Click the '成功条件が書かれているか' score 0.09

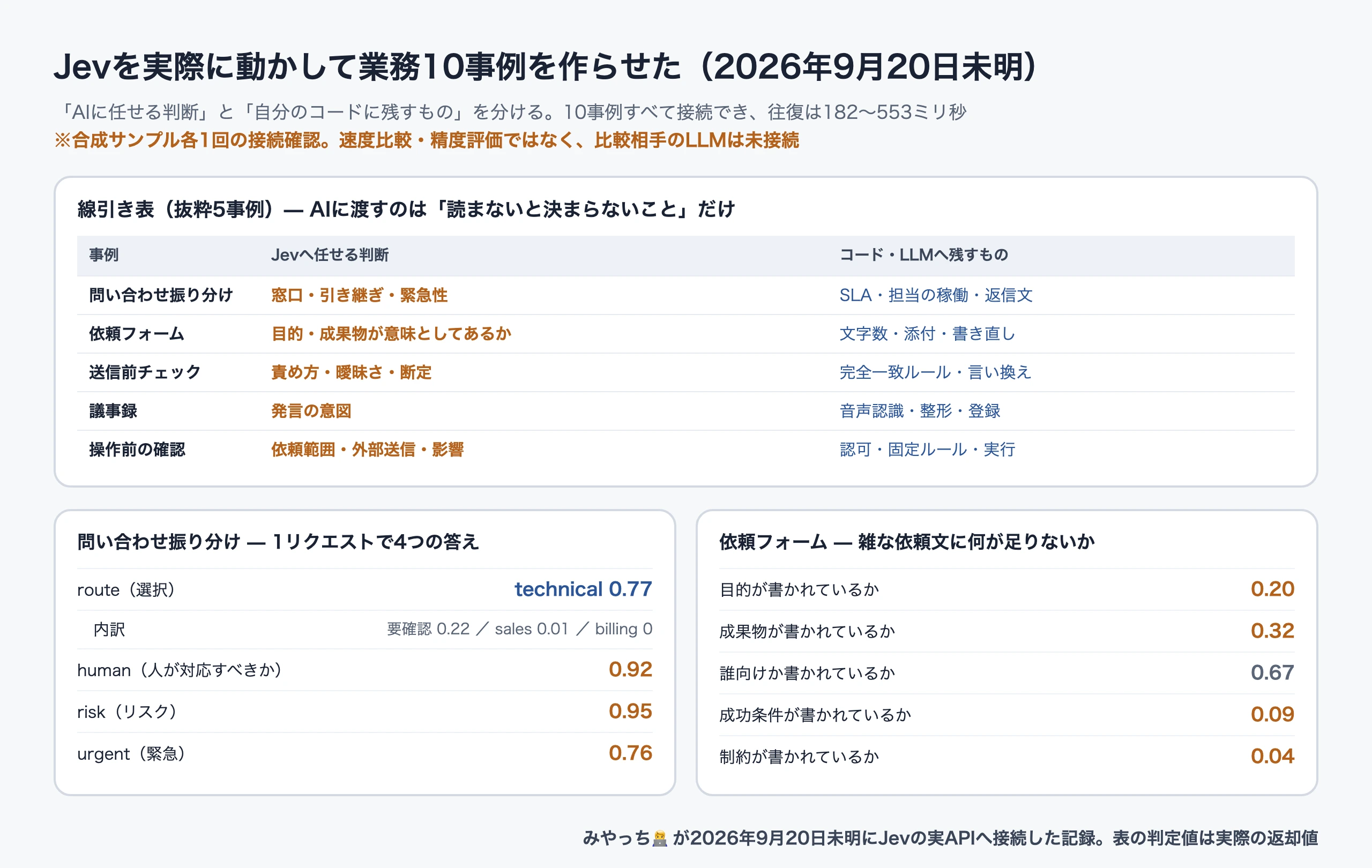click(1272, 714)
